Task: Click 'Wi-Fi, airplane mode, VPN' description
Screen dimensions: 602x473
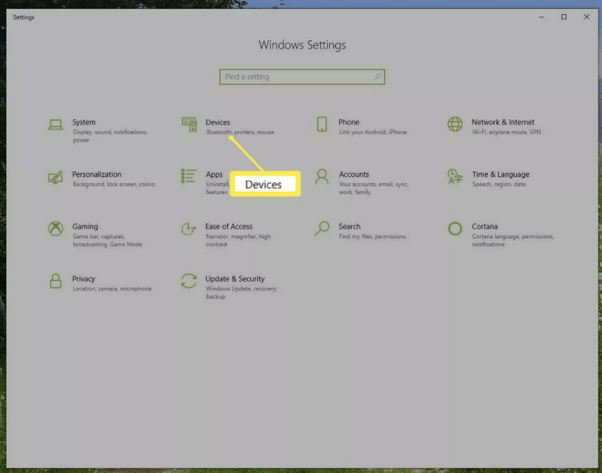Action: click(506, 132)
